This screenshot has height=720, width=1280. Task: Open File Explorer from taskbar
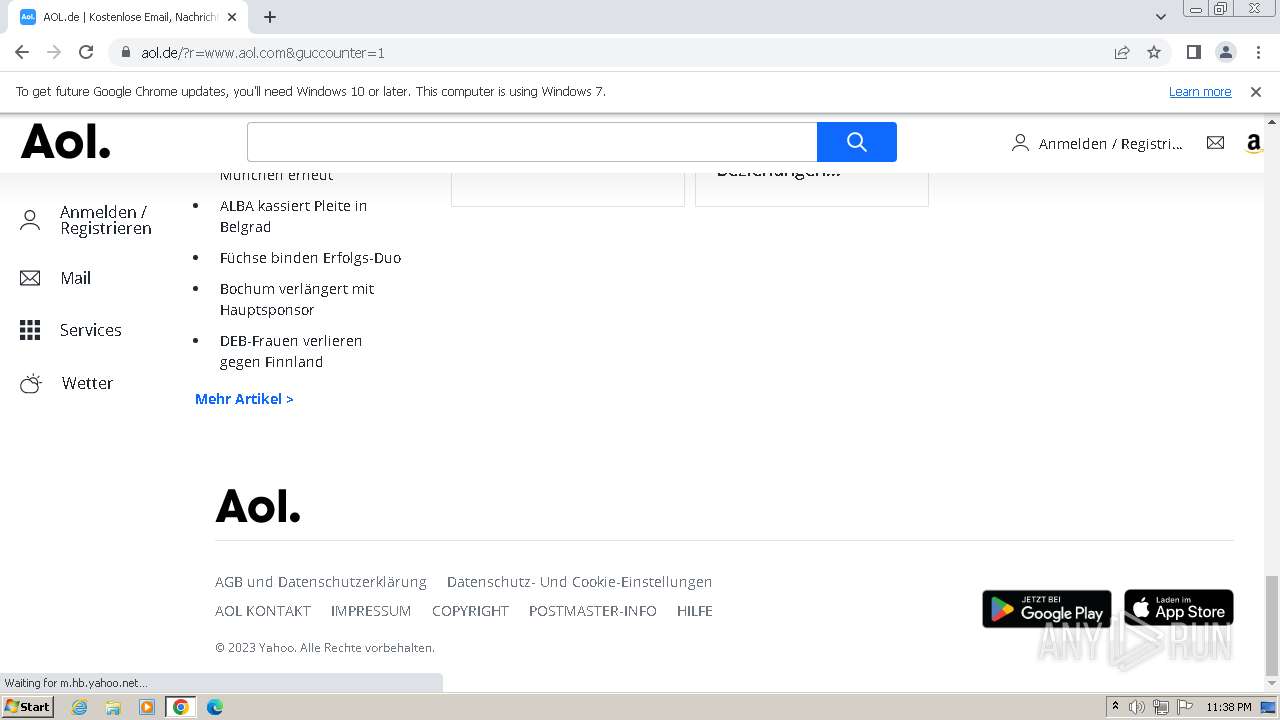pos(113,707)
